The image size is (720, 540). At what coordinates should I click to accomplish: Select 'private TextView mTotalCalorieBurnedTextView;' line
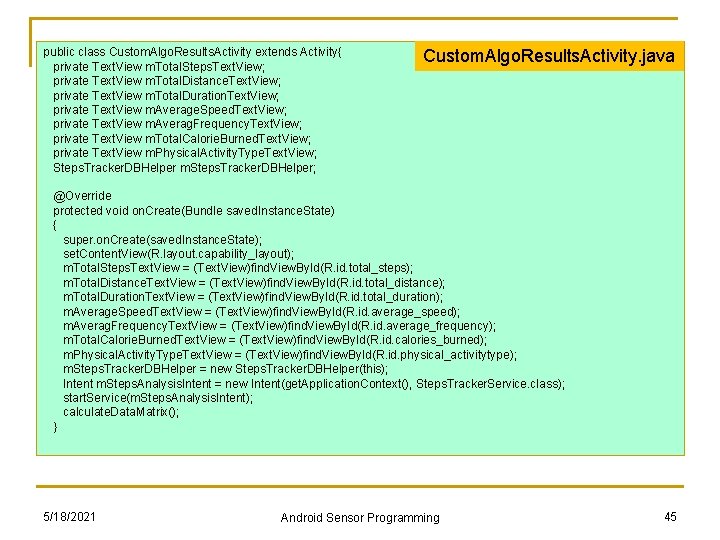[182, 139]
